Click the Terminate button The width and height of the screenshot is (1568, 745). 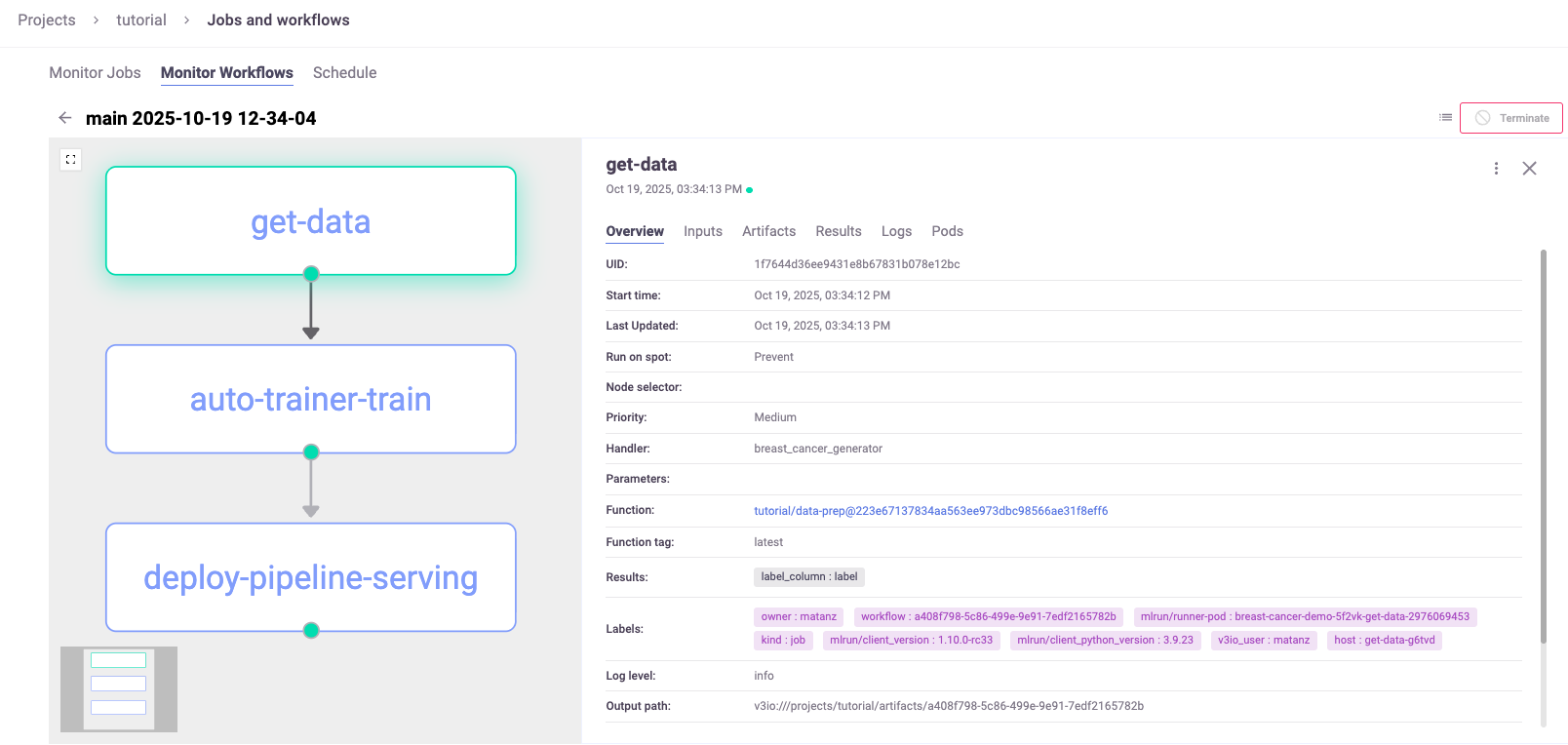click(x=1510, y=118)
